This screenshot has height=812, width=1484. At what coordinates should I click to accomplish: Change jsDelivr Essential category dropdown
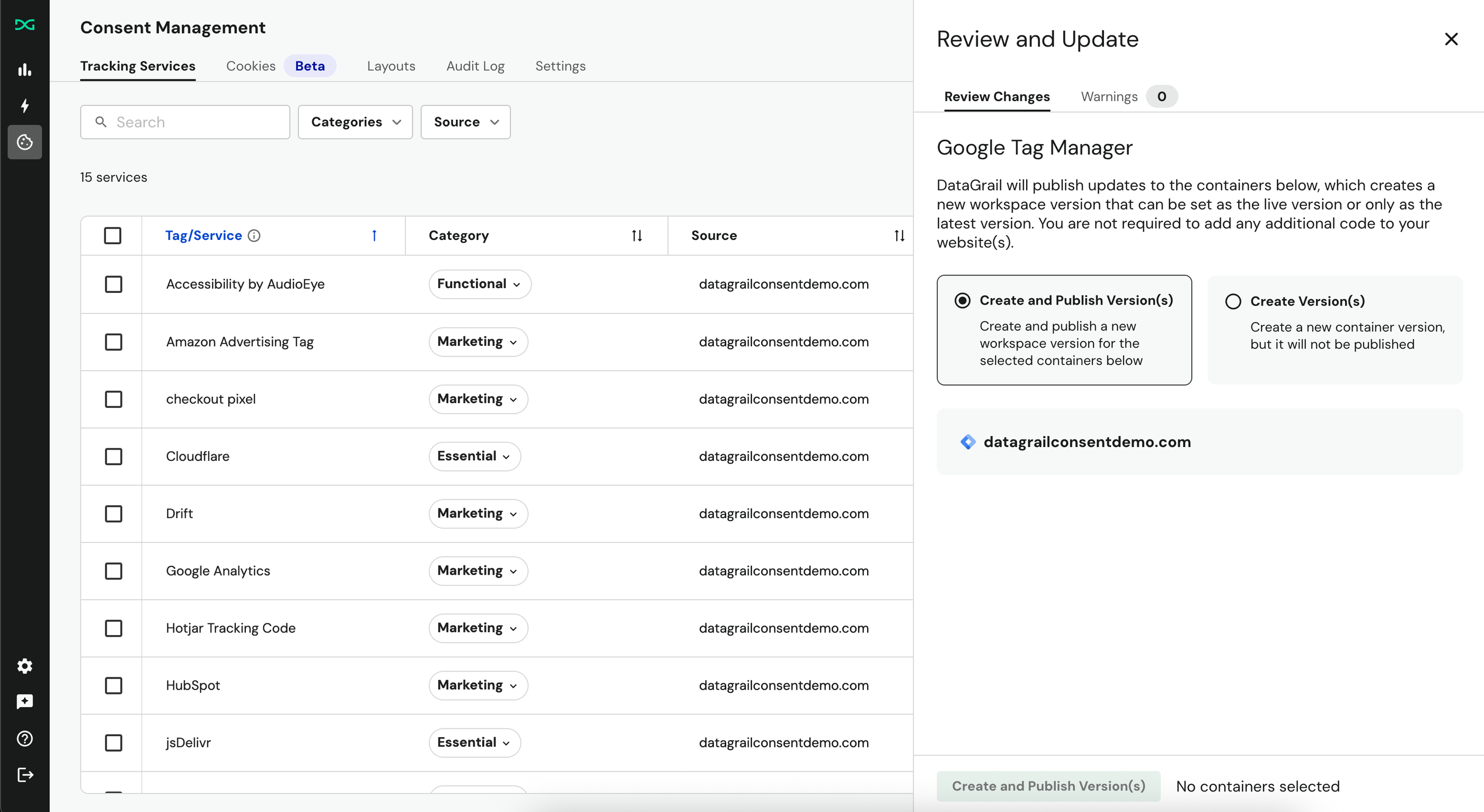tap(475, 743)
